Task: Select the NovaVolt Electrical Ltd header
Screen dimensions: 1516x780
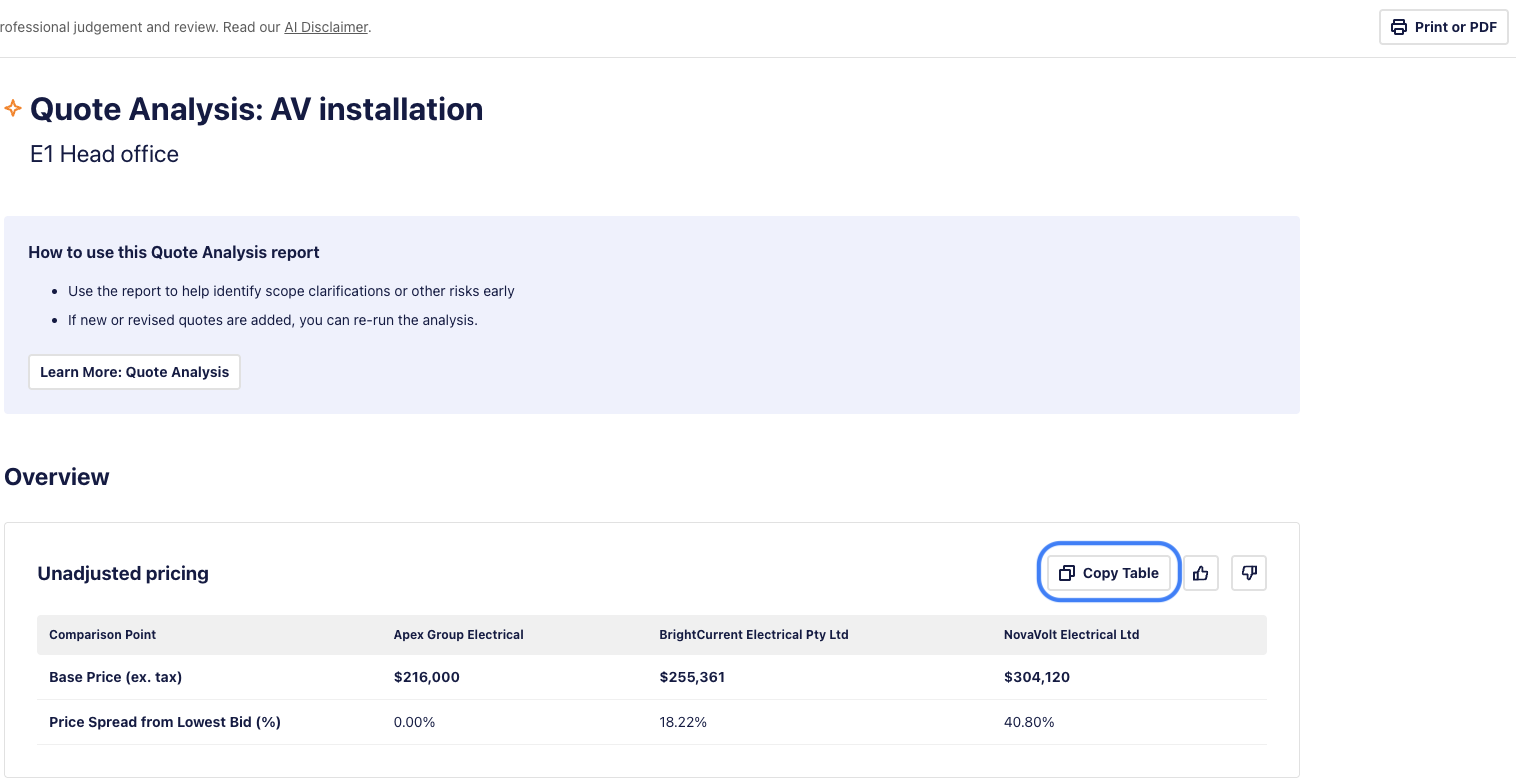Action: click(1071, 635)
